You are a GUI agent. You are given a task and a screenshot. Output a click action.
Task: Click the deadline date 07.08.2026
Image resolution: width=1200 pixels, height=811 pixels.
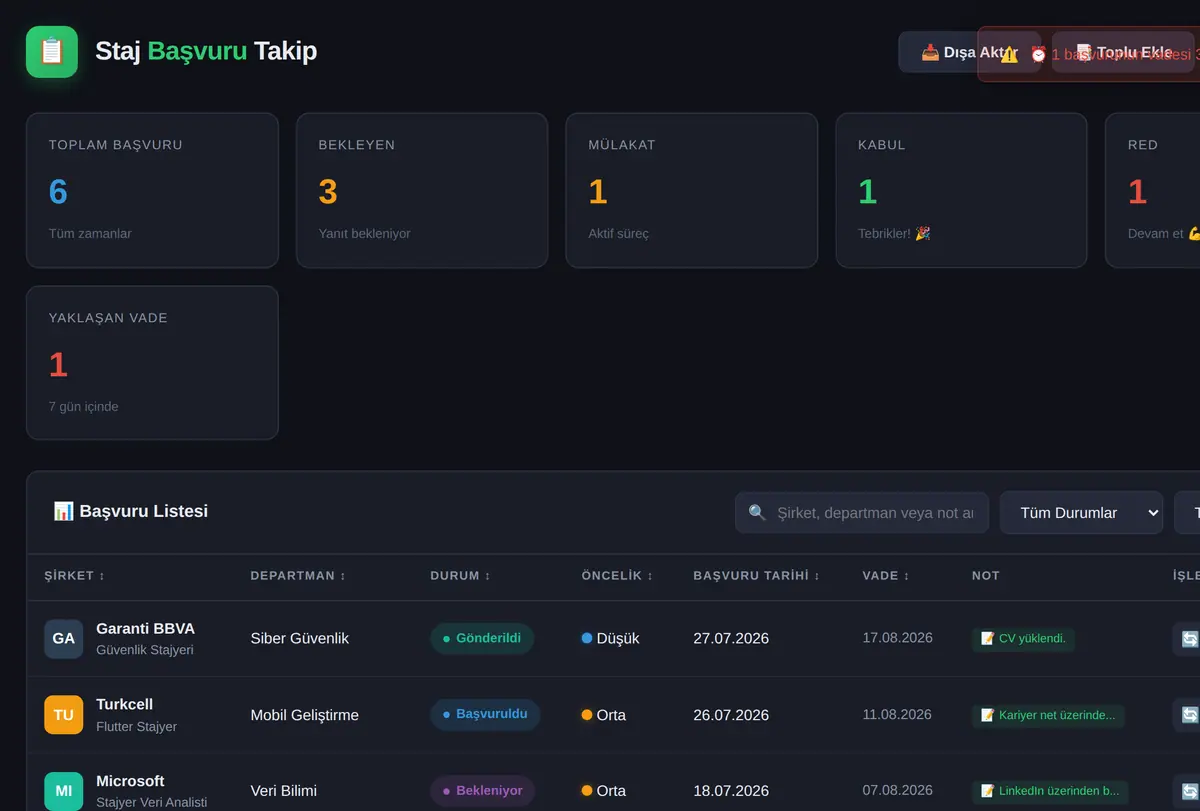pos(897,791)
